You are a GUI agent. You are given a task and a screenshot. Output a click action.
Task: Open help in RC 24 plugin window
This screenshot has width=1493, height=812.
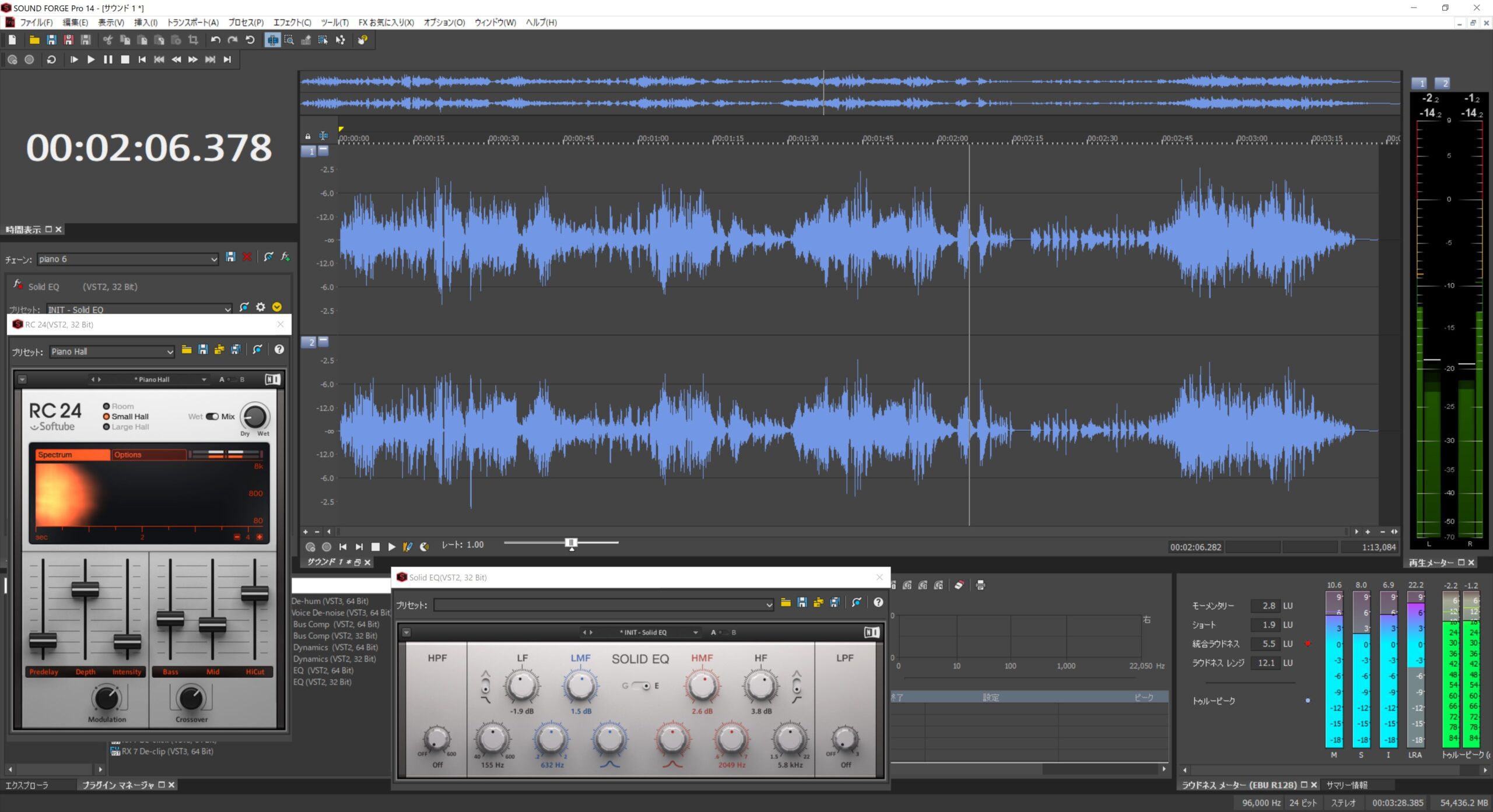279,350
